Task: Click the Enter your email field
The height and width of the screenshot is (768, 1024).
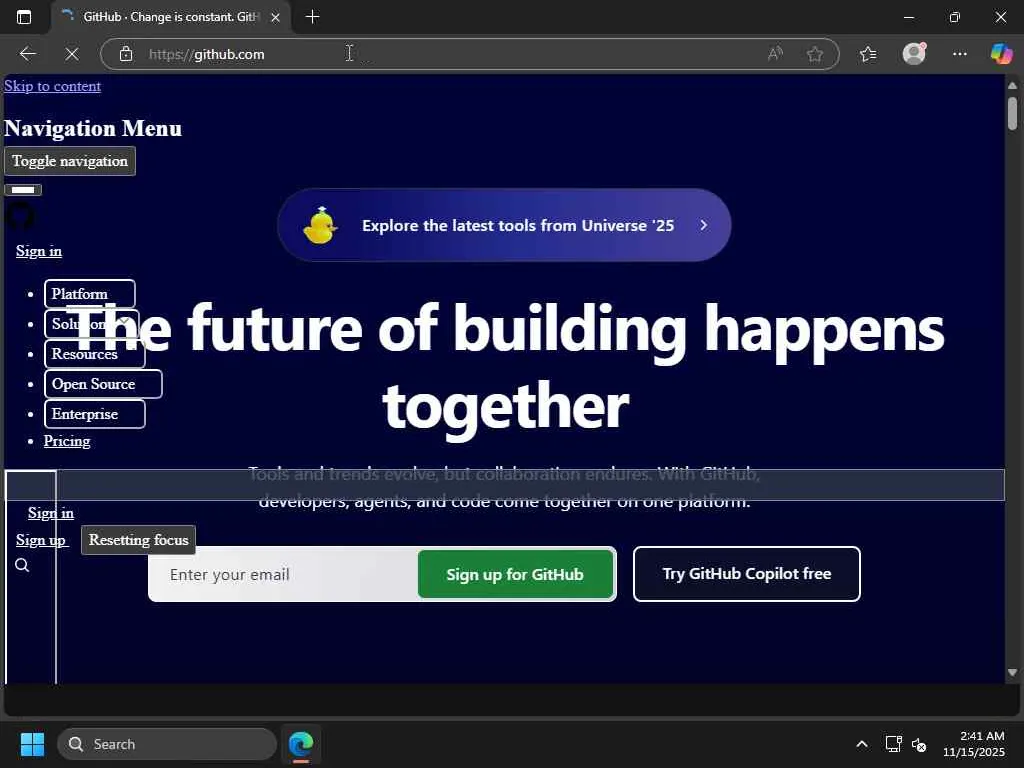Action: [283, 574]
